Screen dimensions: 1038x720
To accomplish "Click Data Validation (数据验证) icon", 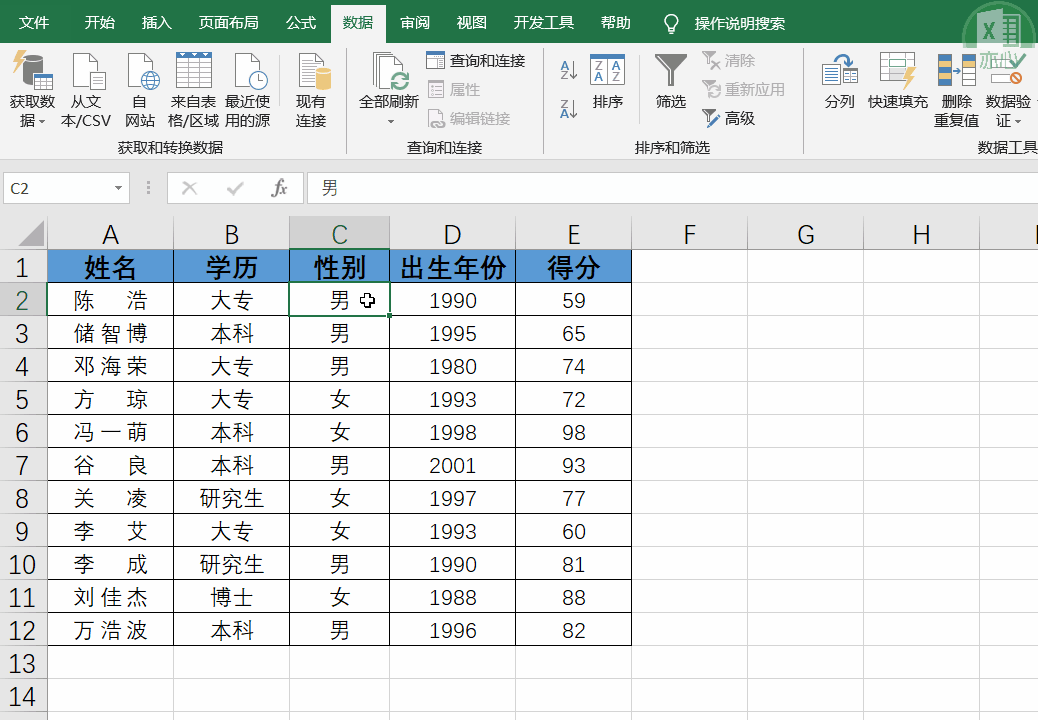I will (x=1007, y=69).
